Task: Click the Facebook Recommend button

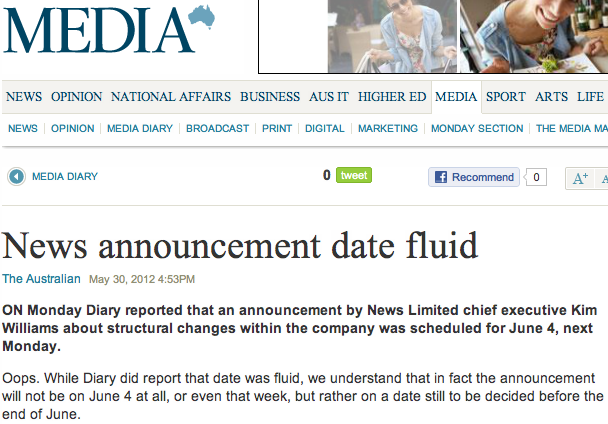Action: coord(474,177)
